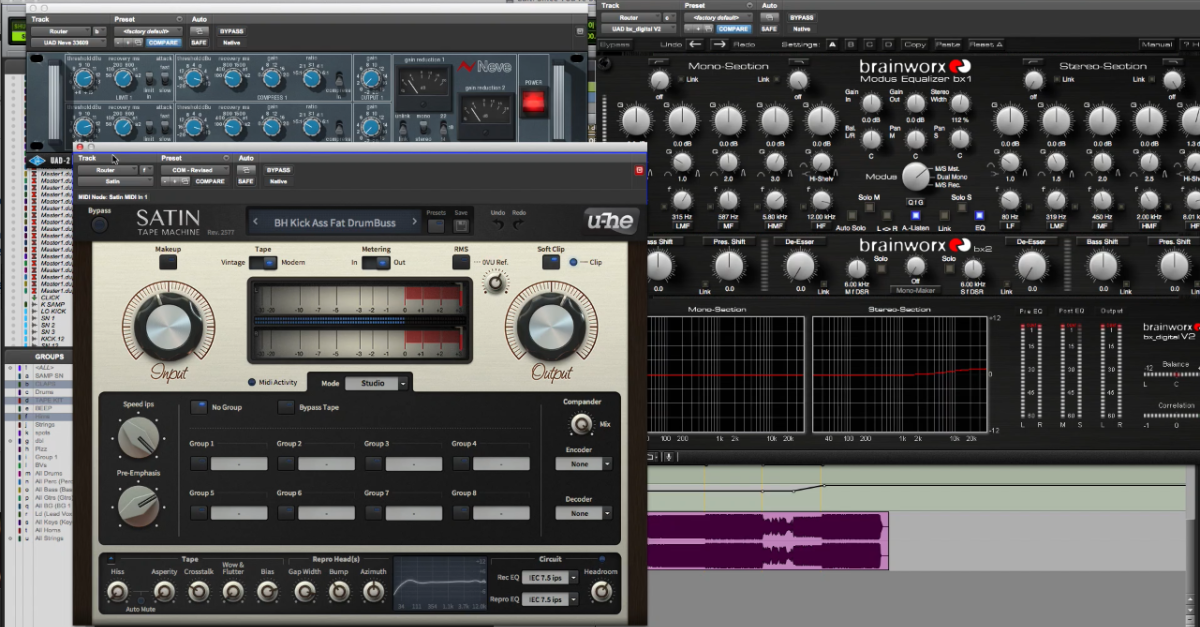The width and height of the screenshot is (1200, 627).
Task: Click the COMPARE button in the plugin header
Action: [x=210, y=181]
